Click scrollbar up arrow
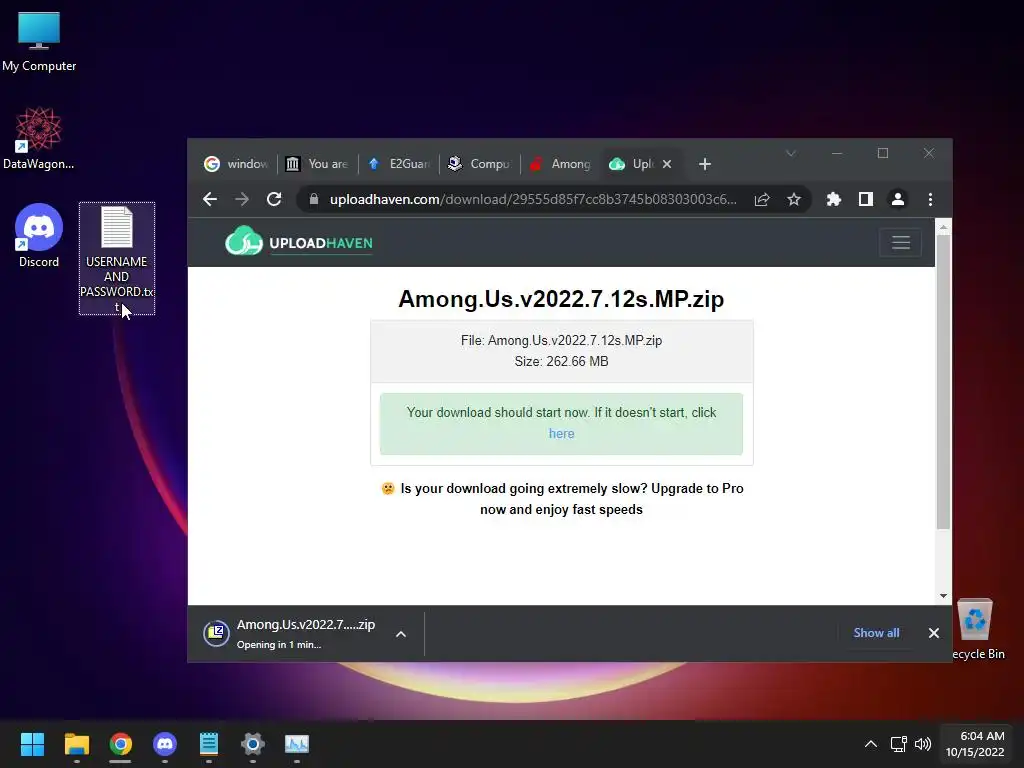This screenshot has height=768, width=1024. (x=943, y=227)
